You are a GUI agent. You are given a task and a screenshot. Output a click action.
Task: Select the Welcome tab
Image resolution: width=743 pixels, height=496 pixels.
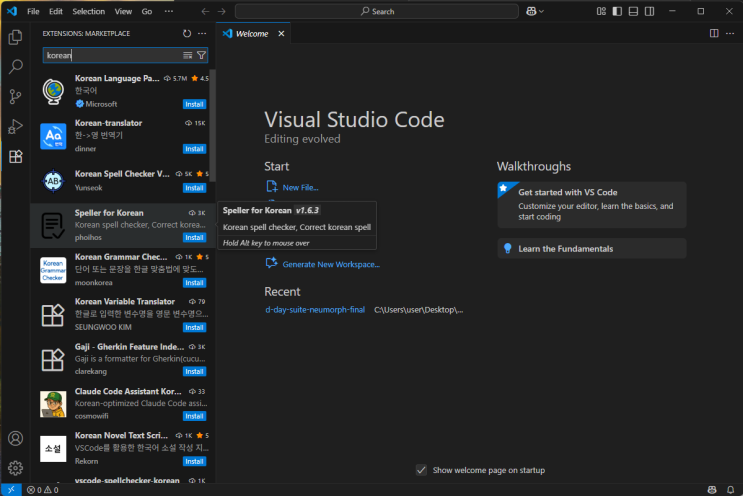tap(252, 34)
